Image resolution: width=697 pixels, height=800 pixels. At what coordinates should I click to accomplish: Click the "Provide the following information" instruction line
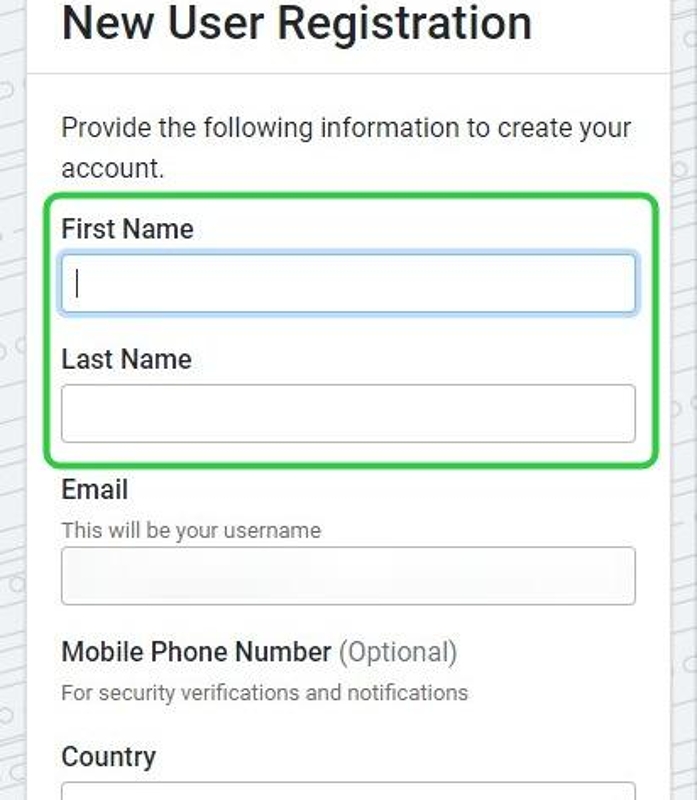click(346, 128)
